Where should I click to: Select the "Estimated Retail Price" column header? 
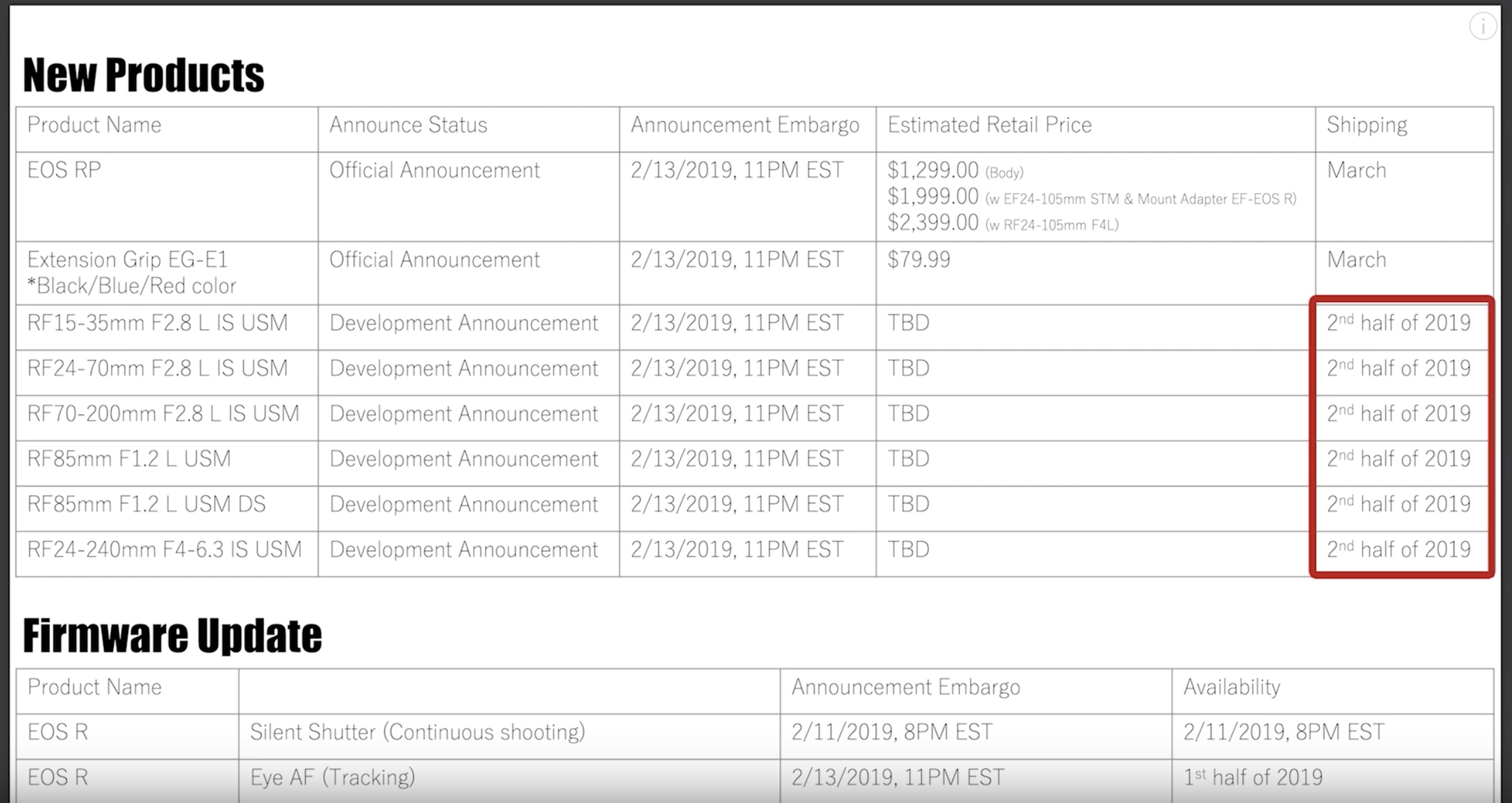989,125
